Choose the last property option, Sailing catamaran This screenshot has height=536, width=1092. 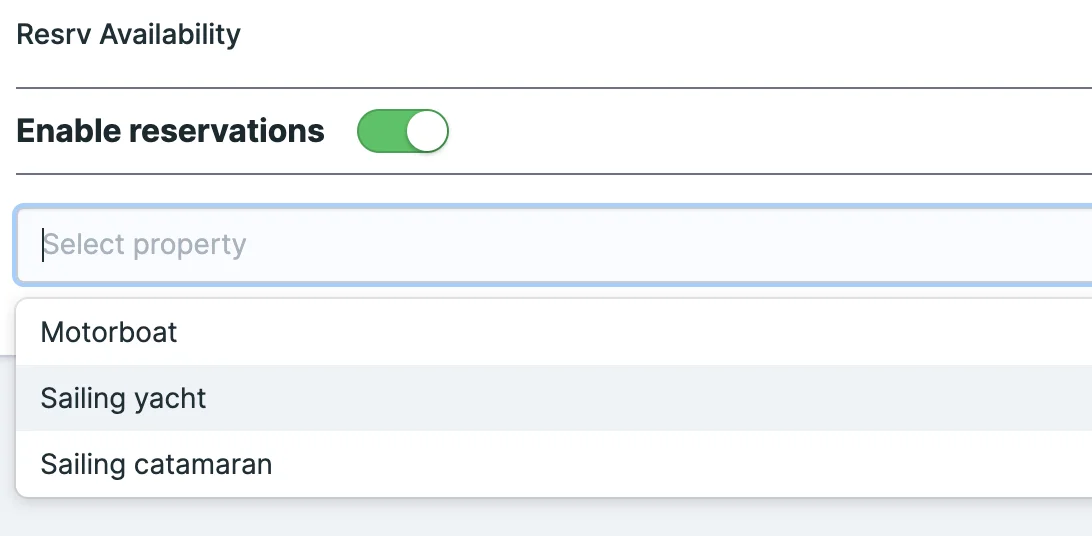[x=156, y=464]
